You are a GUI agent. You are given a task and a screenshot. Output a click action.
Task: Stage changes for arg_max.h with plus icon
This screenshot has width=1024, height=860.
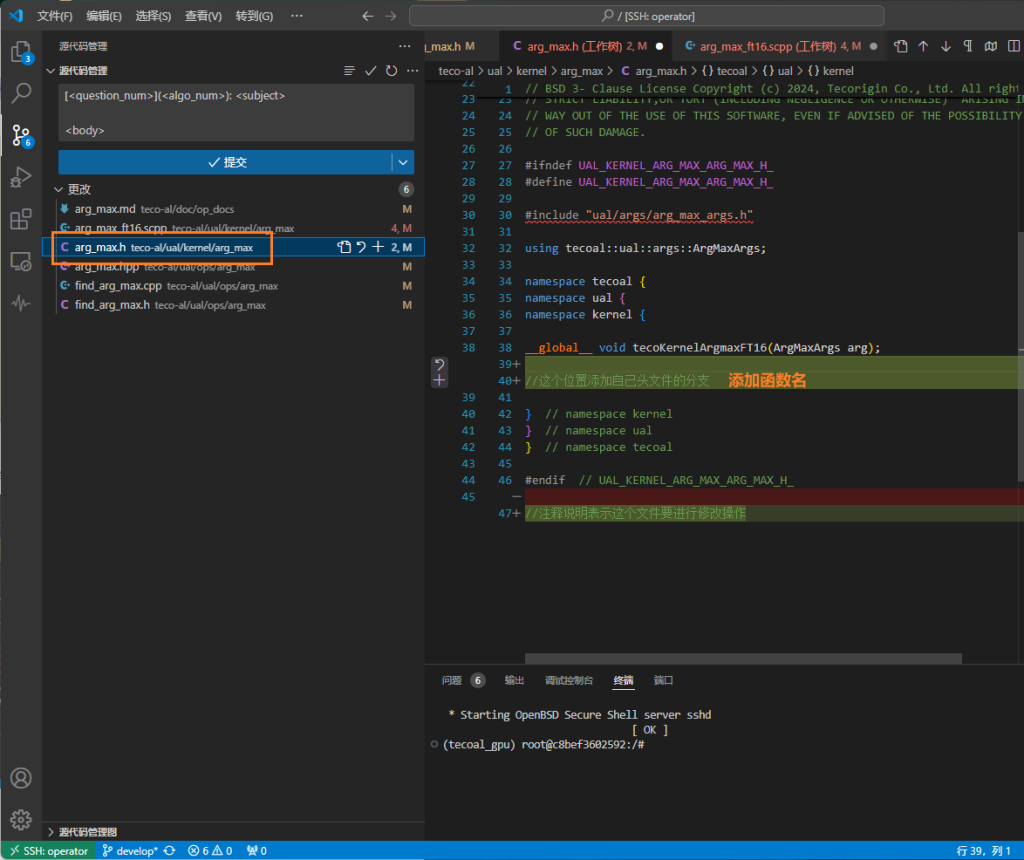[378, 247]
